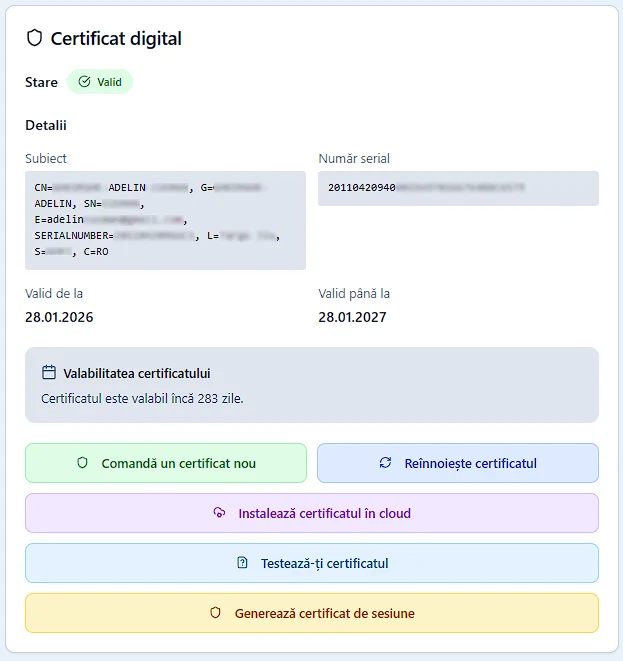
Task: Click the Subiect field label
Action: tap(46, 159)
